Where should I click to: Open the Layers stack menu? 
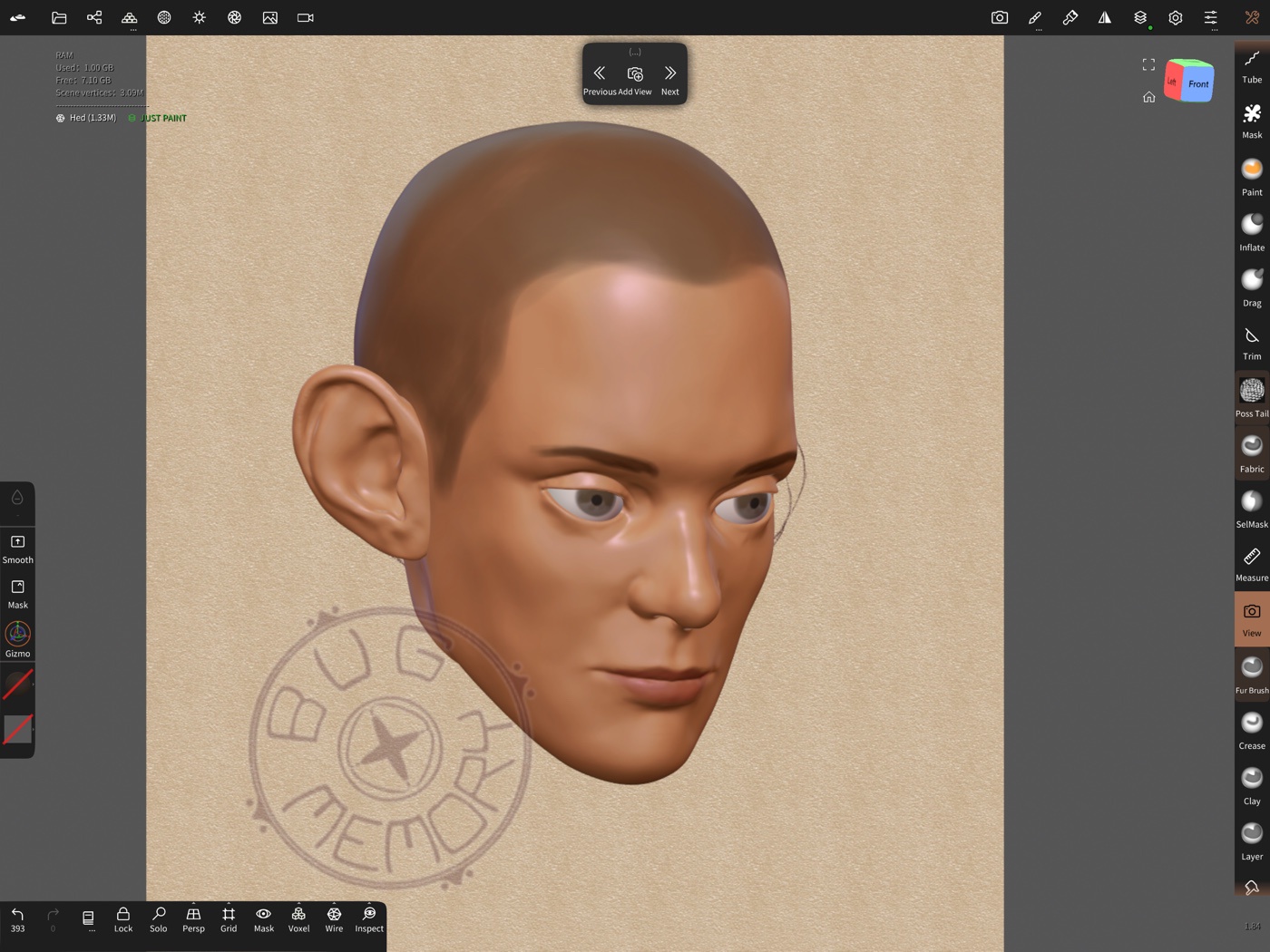point(1140,17)
